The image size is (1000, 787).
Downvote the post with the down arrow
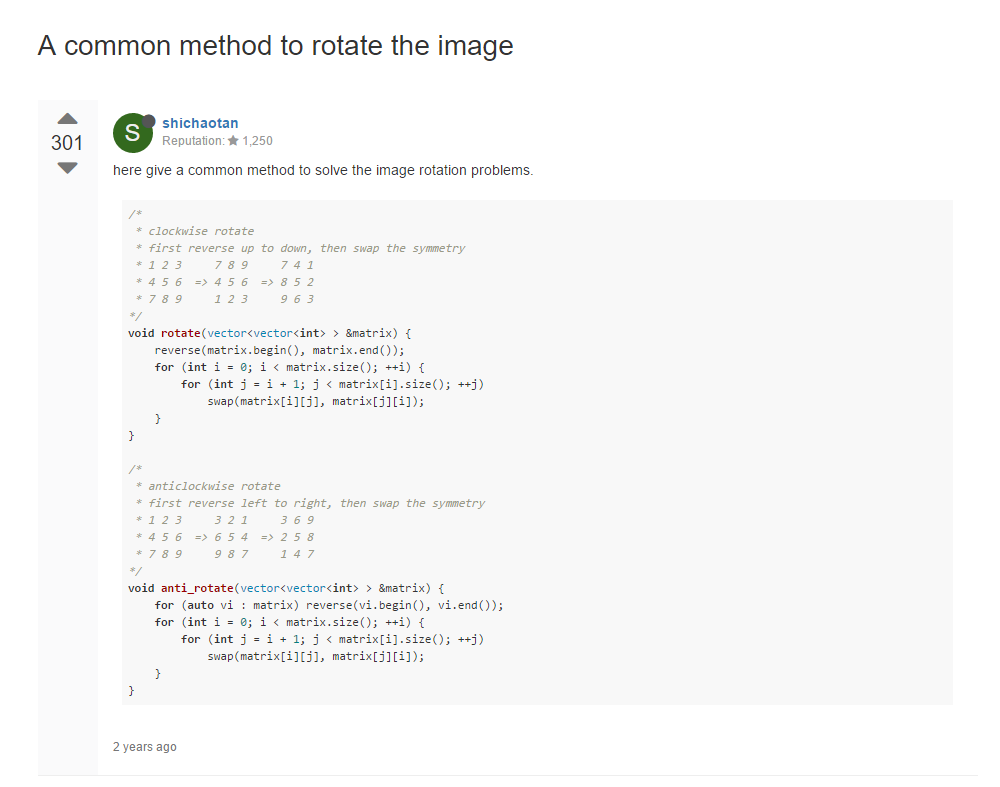coord(68,168)
